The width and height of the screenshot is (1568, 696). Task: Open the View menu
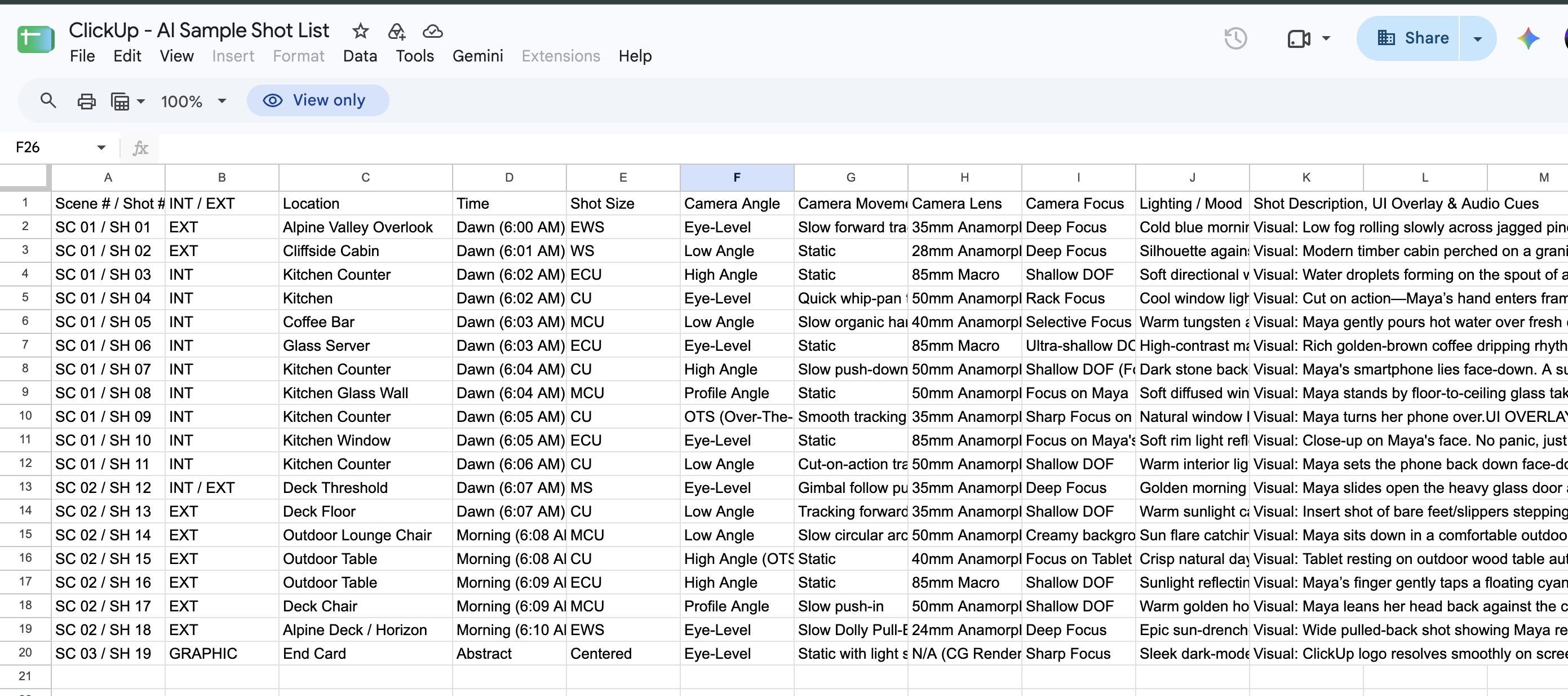176,56
